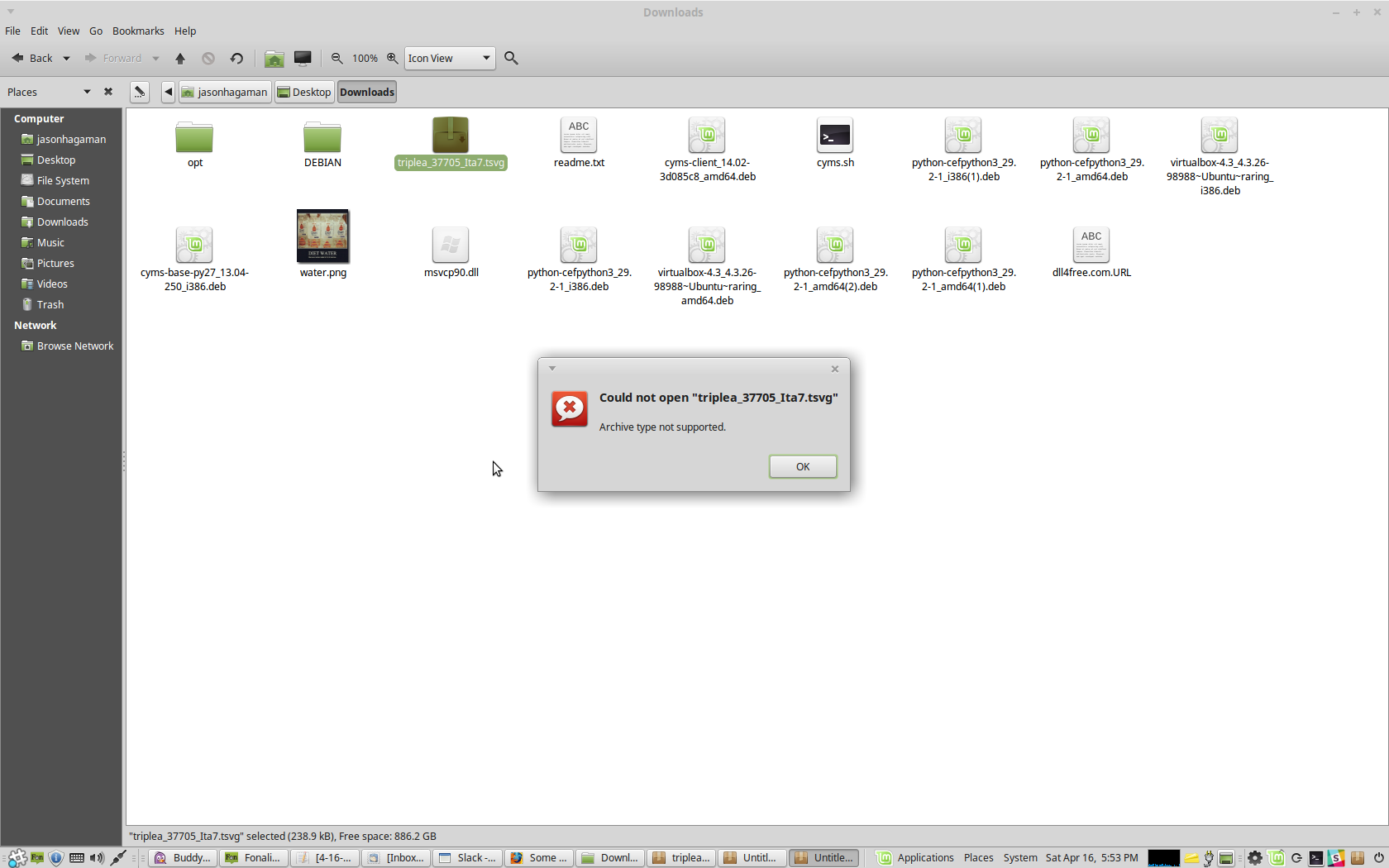
Task: Zoom out the icon view
Action: coord(337,58)
